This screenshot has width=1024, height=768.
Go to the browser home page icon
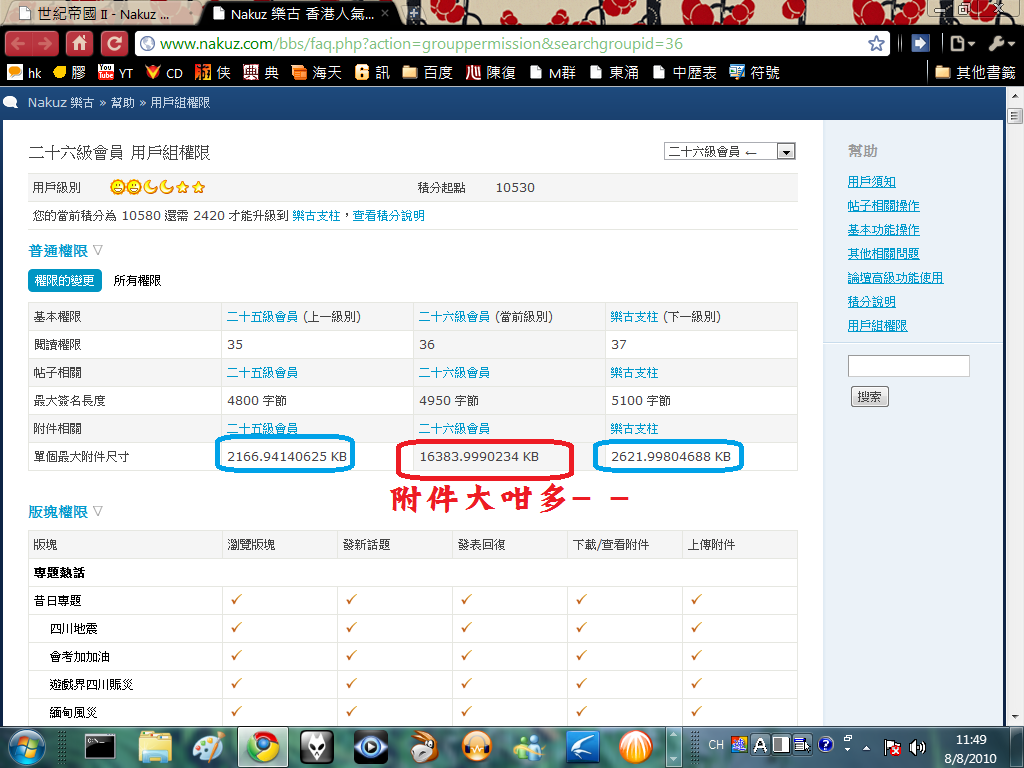80,44
